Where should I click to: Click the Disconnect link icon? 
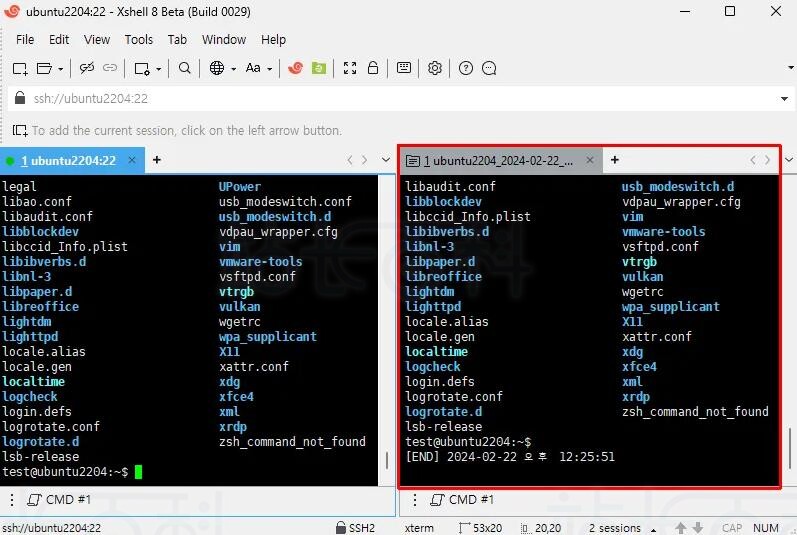click(x=87, y=68)
